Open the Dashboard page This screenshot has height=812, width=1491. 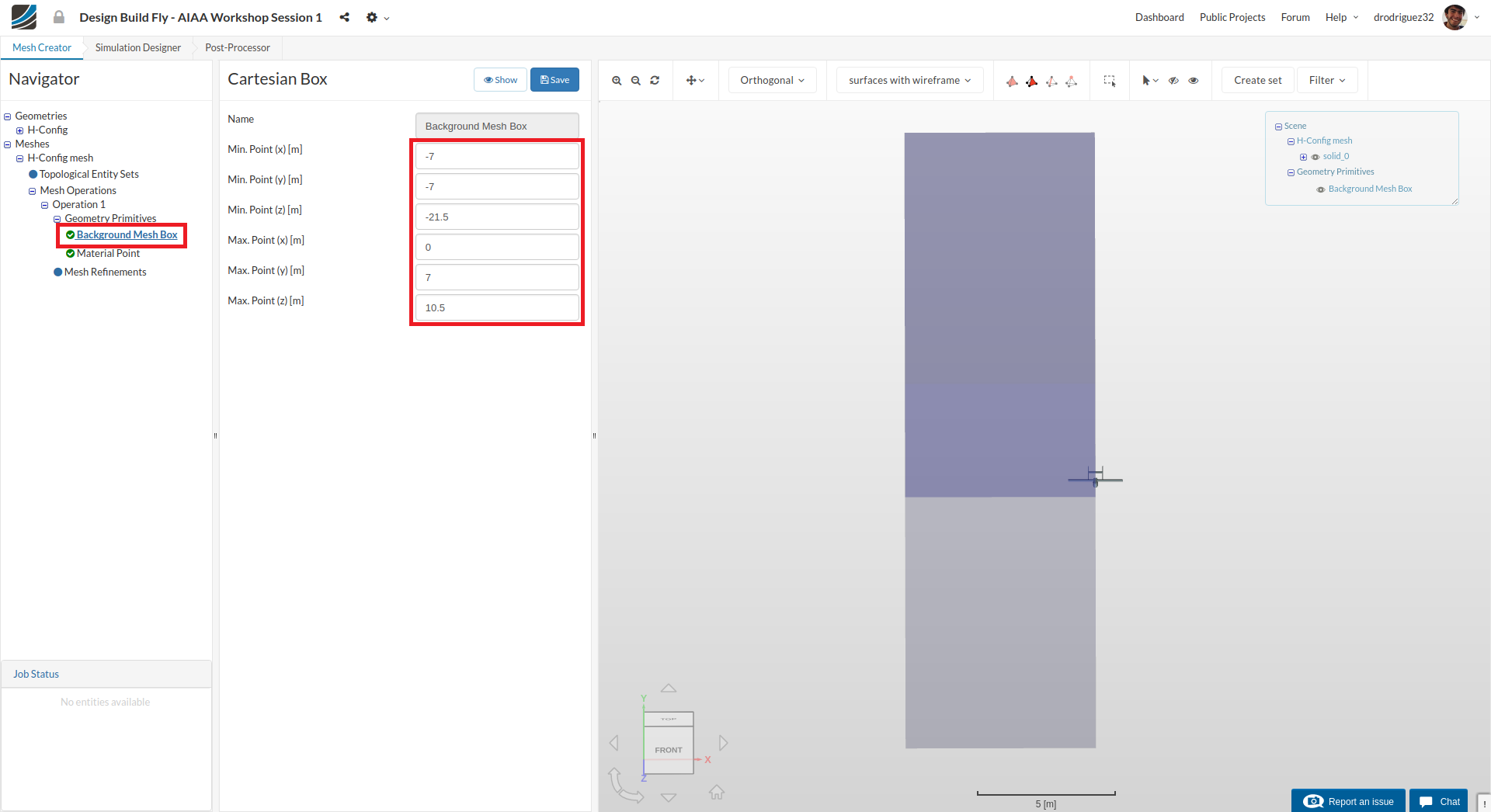[1159, 17]
